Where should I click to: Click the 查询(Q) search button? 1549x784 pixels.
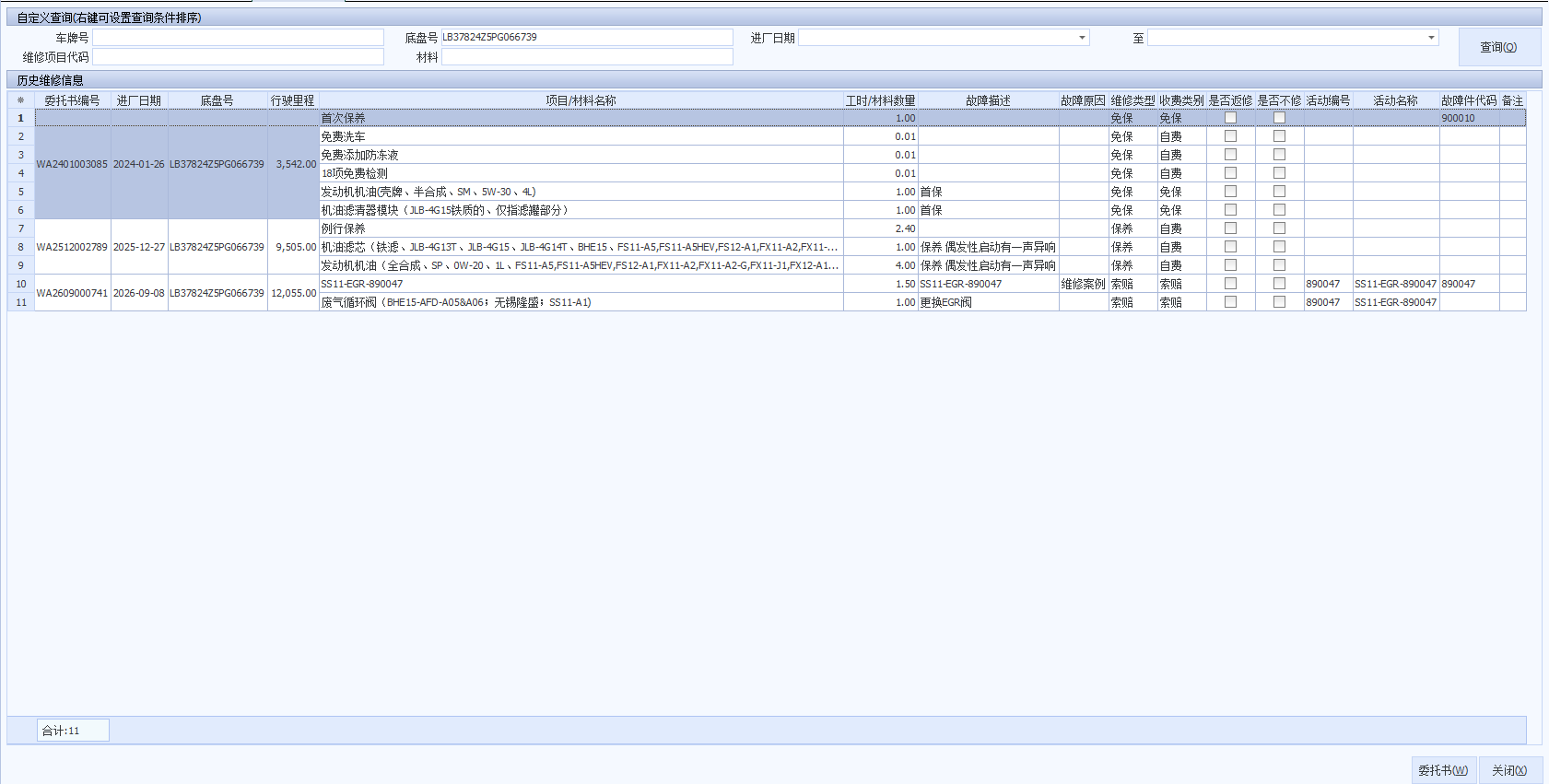coord(1499,47)
